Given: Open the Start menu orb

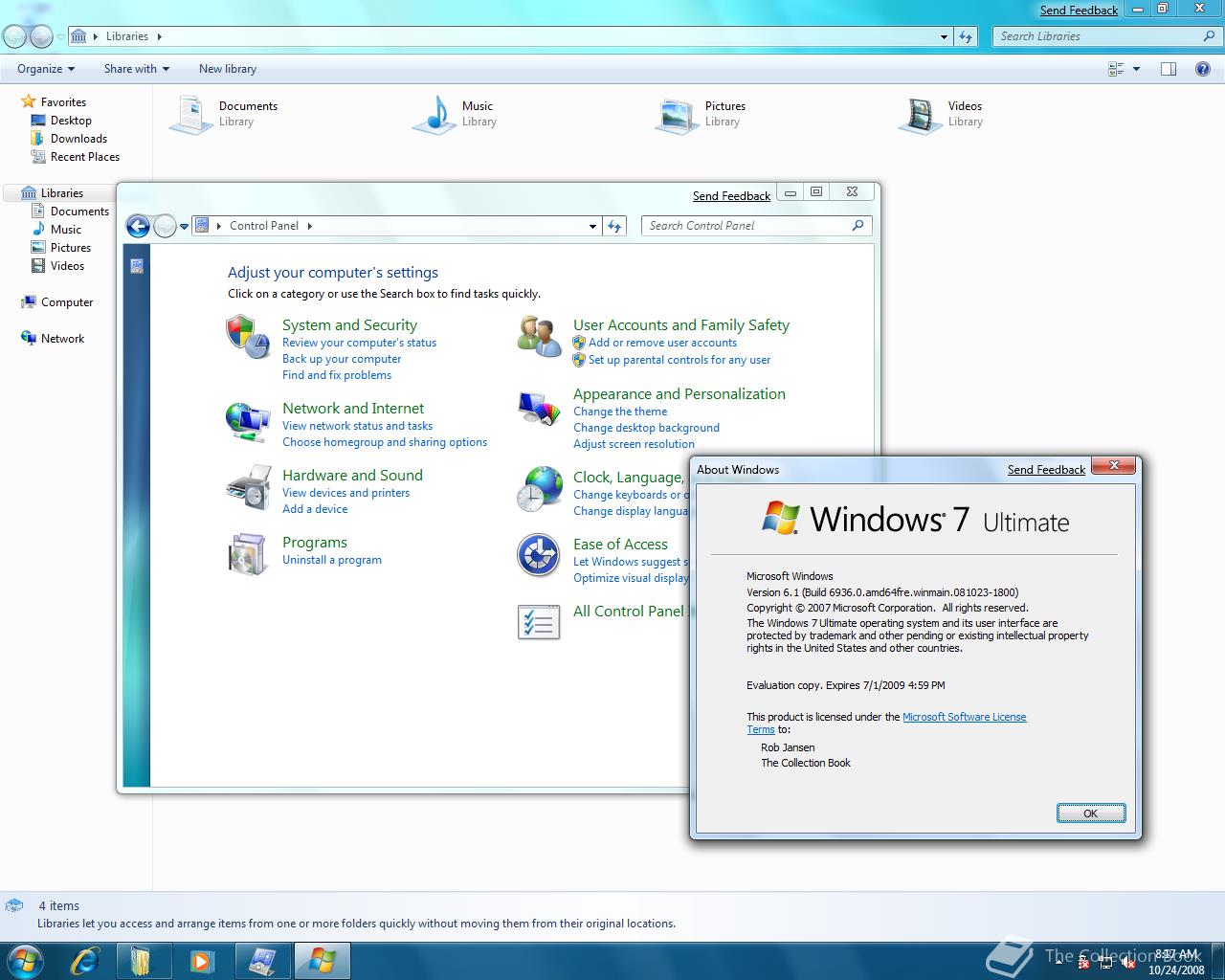Looking at the screenshot, I should point(25,960).
